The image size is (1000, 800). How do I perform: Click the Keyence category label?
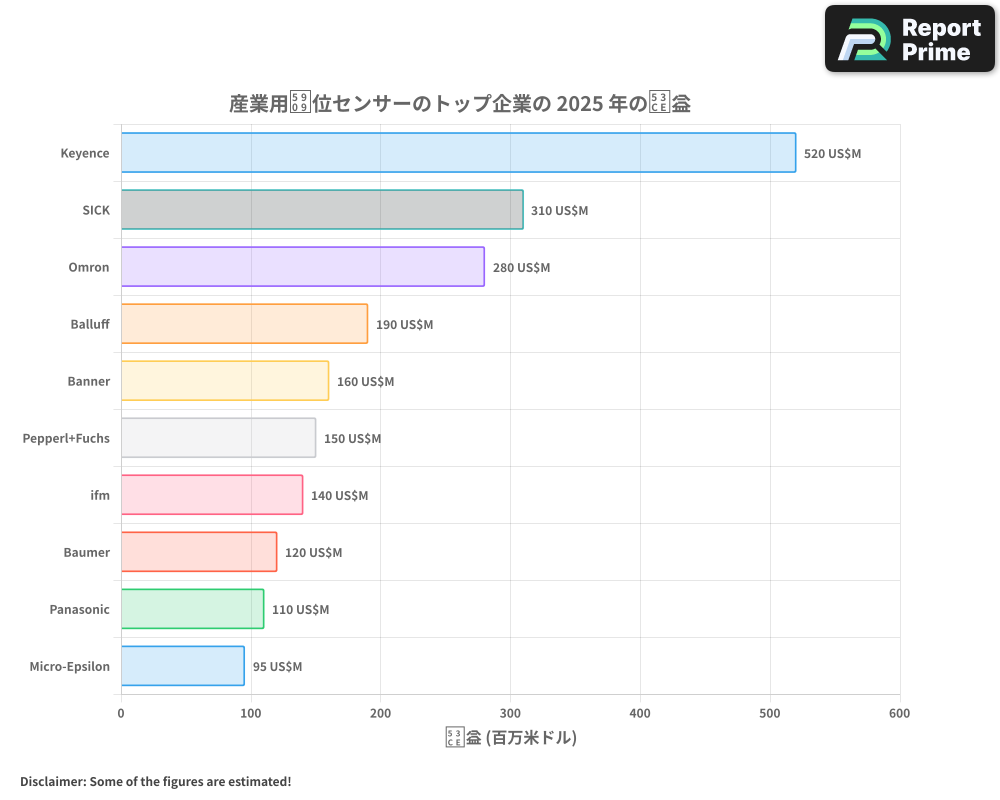(x=85, y=153)
